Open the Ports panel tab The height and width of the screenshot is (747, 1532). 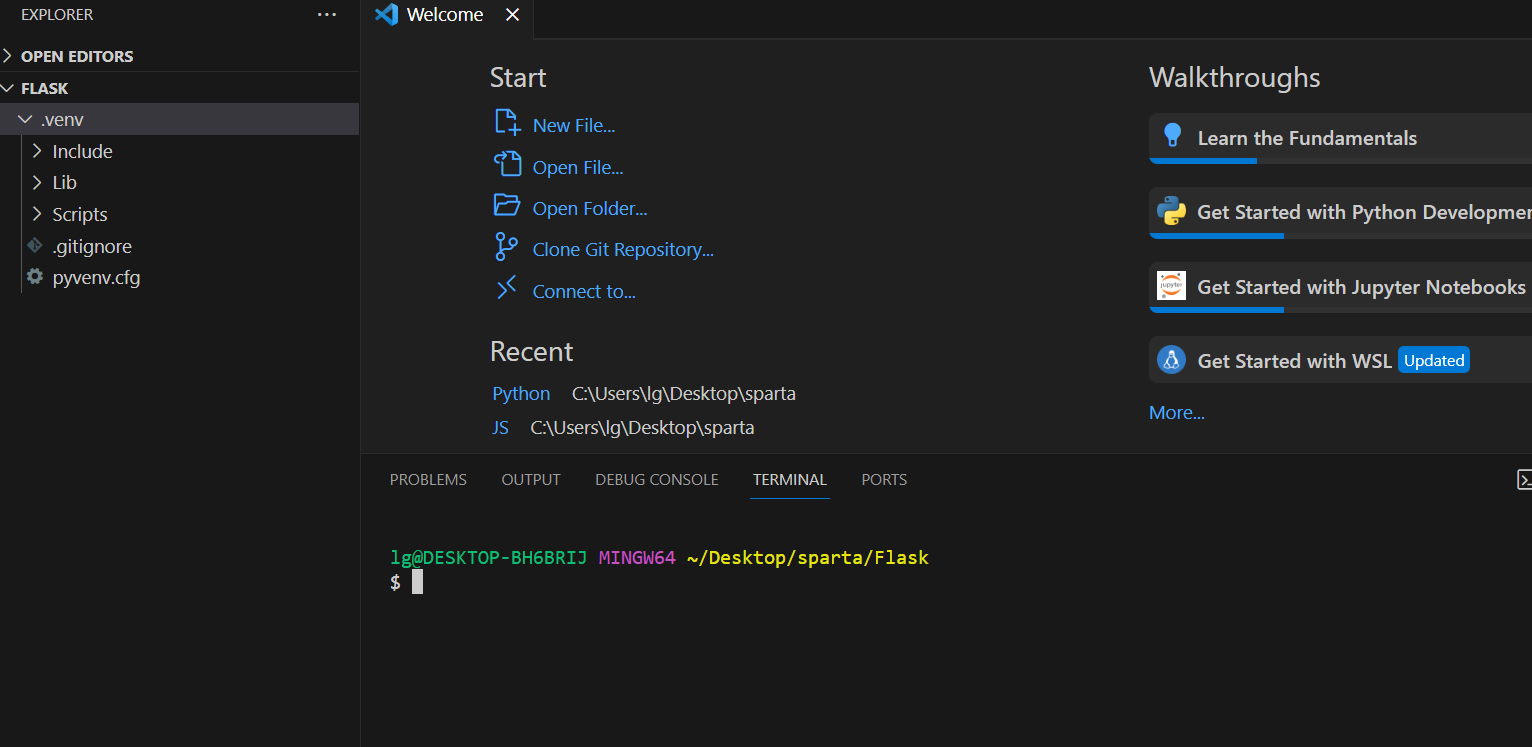point(884,480)
